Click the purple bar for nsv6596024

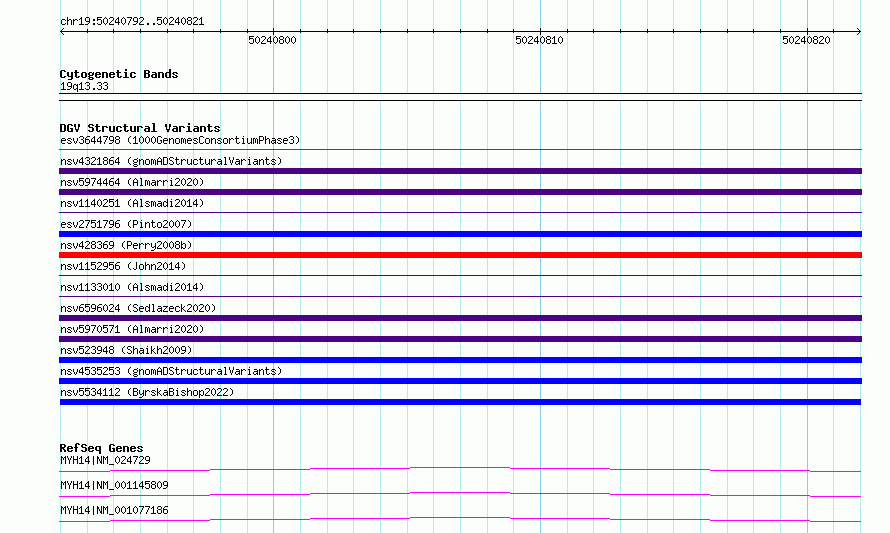click(x=460, y=318)
